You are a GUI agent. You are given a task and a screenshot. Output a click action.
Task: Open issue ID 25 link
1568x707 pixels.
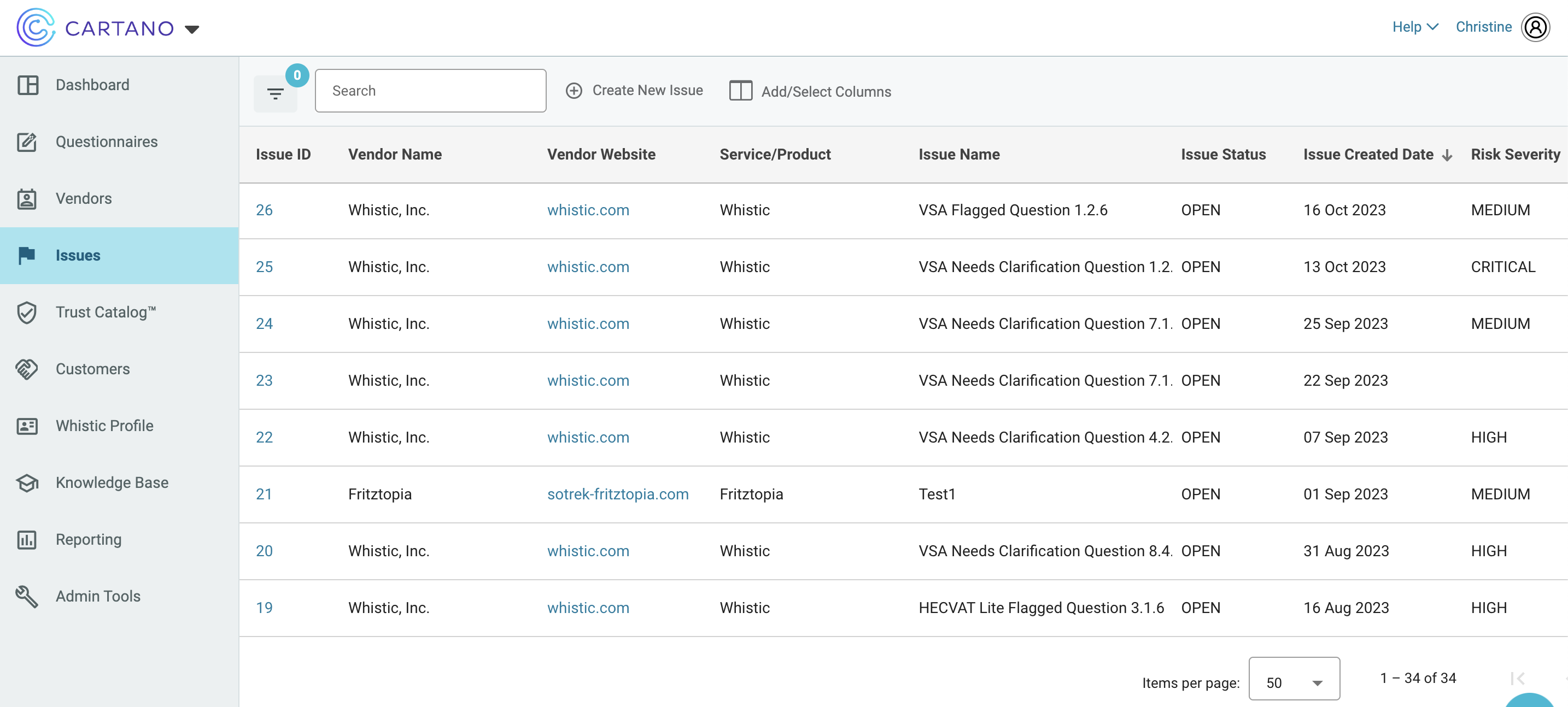point(264,267)
